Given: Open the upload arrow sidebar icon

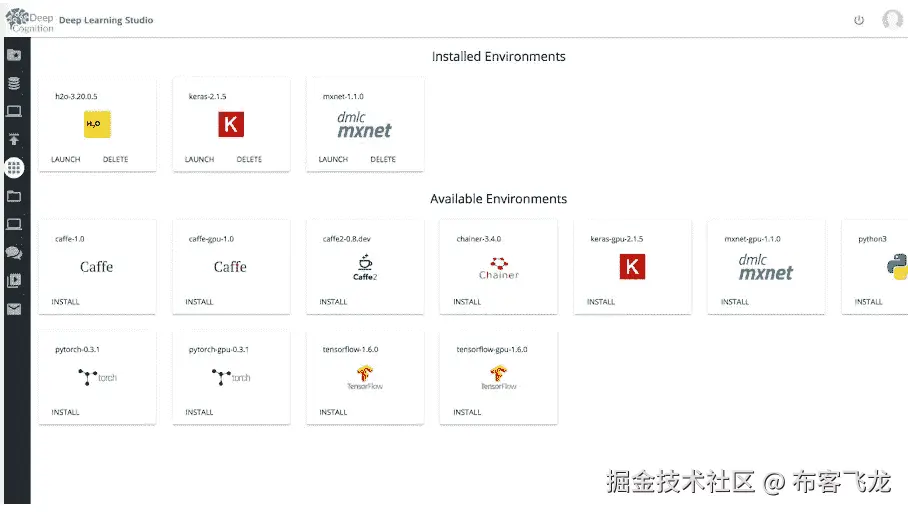Looking at the screenshot, I should pyautogui.click(x=14, y=140).
